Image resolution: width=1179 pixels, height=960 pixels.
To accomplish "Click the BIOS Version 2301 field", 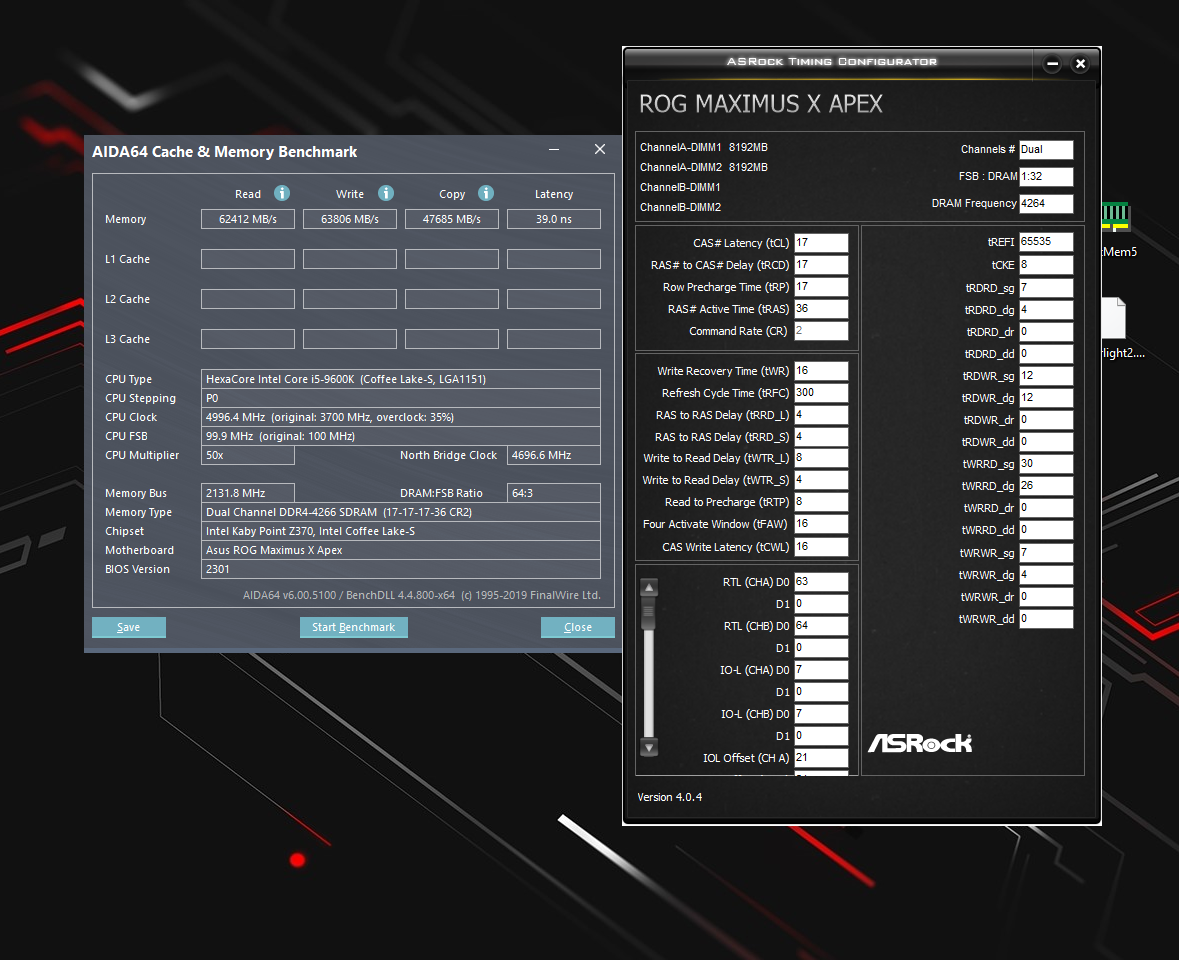I will 401,569.
